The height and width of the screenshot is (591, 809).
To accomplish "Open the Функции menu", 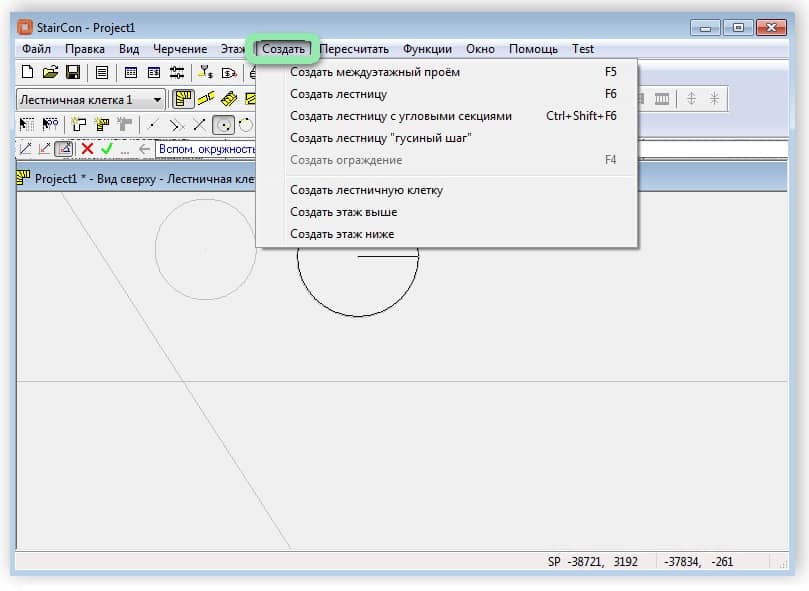I will (x=427, y=48).
